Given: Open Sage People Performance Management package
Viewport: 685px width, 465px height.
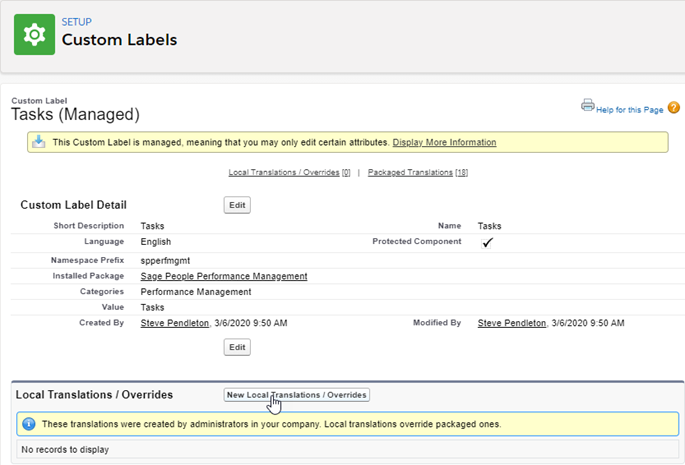Looking at the screenshot, I should (224, 276).
